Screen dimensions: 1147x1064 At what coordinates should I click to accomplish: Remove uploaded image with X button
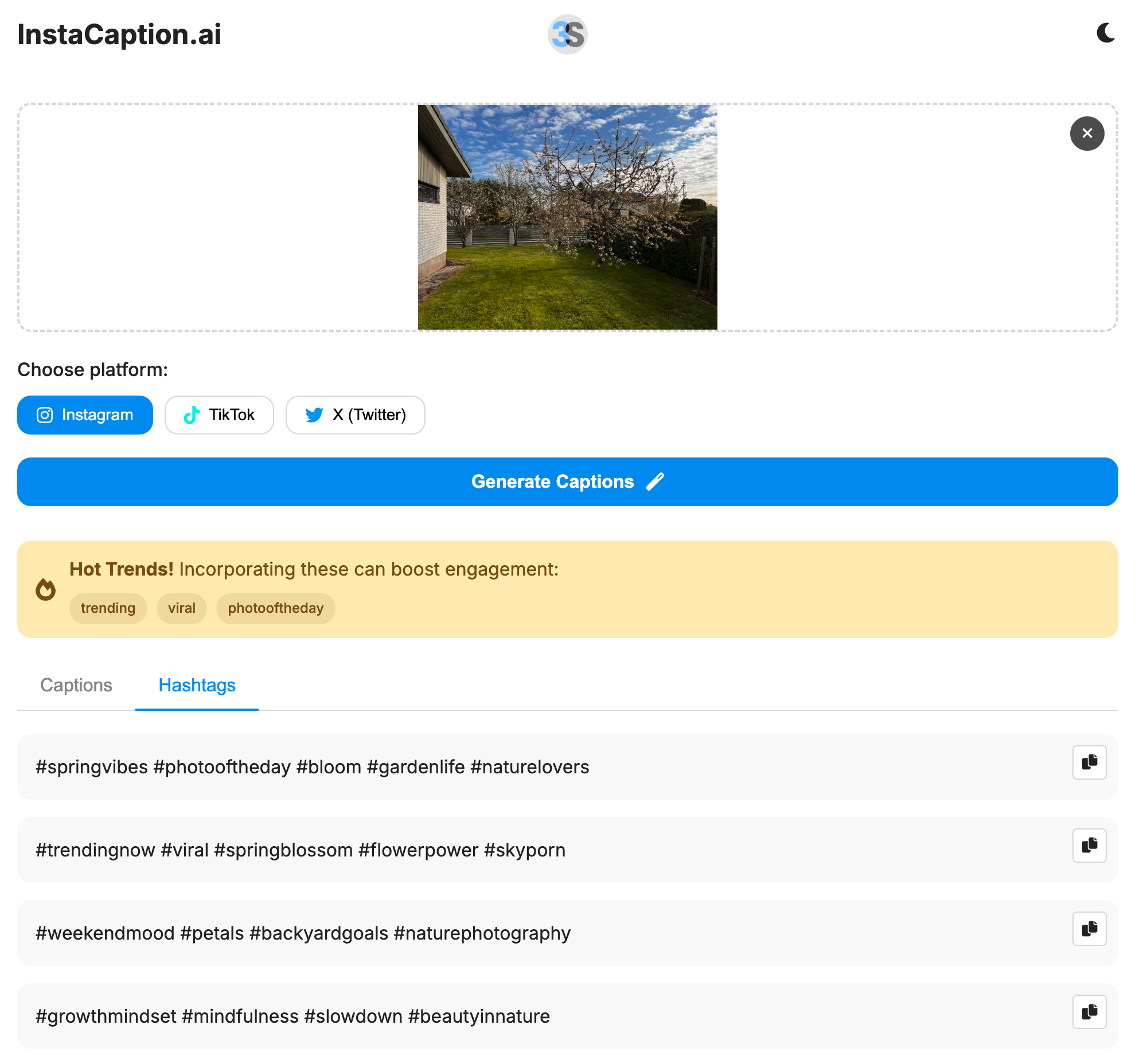click(1087, 134)
